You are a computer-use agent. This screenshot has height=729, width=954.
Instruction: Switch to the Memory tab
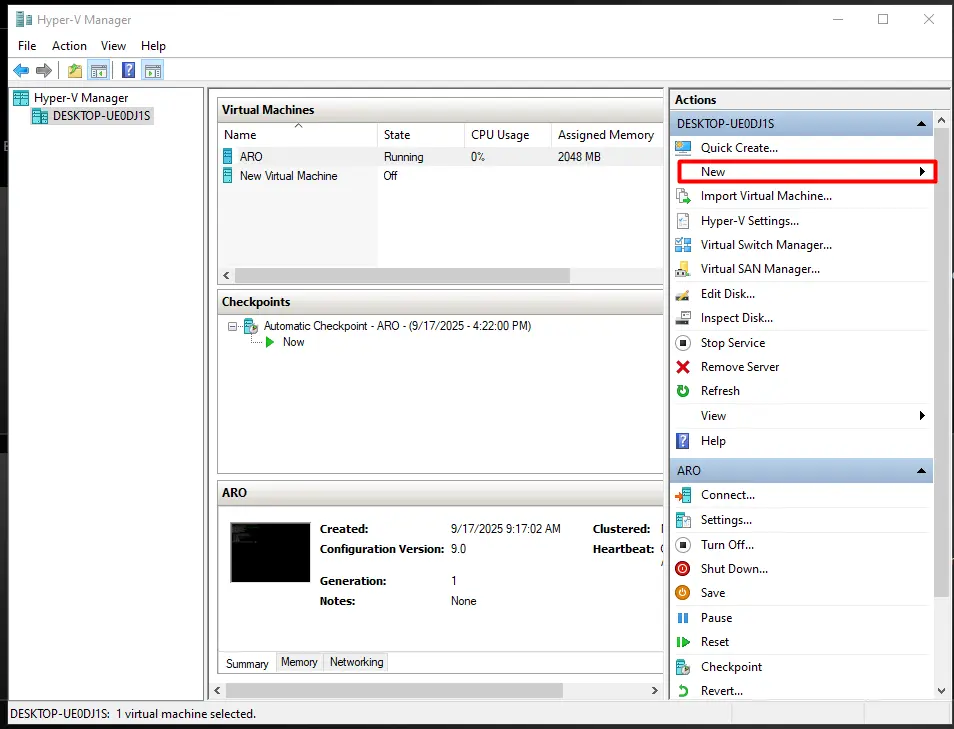[x=299, y=661]
